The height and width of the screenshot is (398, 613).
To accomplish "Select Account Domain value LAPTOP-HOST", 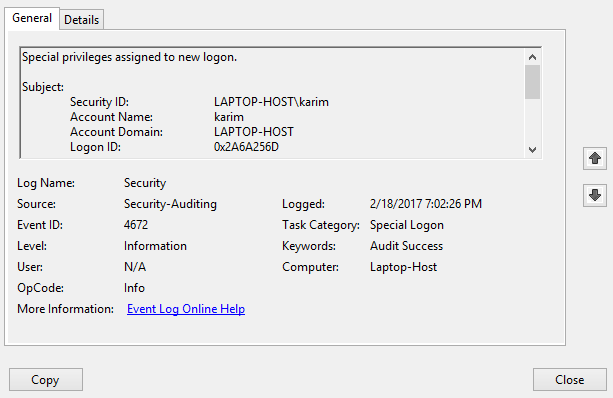I will [x=254, y=132].
